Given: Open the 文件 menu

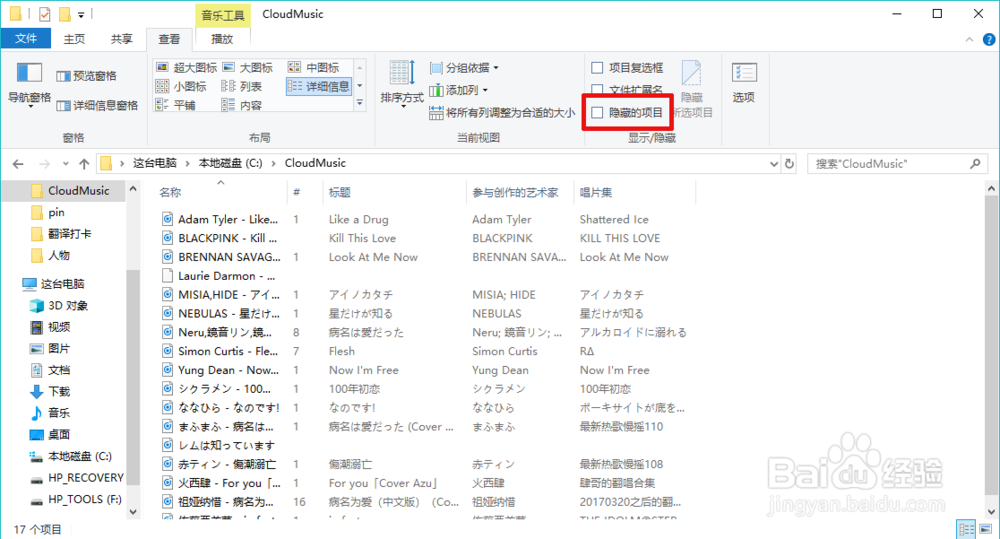Looking at the screenshot, I should tap(26, 38).
